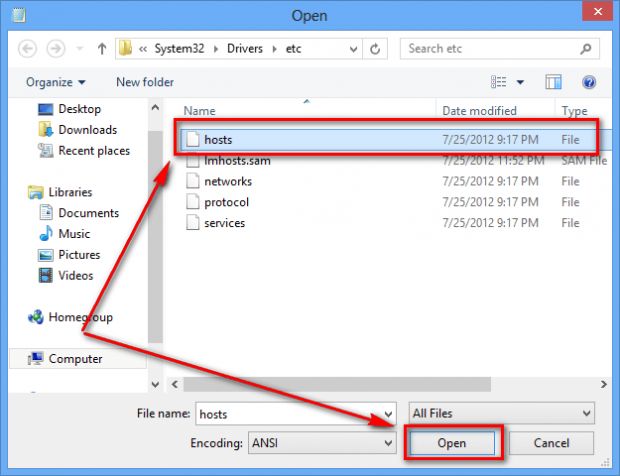Image resolution: width=620 pixels, height=476 pixels.
Task: Select Downloads in navigation pane
Action: (78, 130)
